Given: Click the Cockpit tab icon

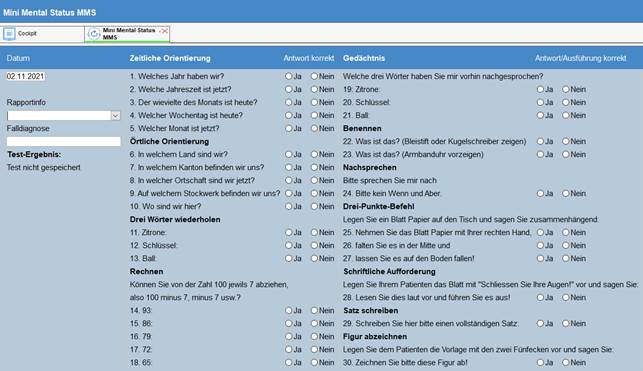Looking at the screenshot, I should pyautogui.click(x=9, y=34).
